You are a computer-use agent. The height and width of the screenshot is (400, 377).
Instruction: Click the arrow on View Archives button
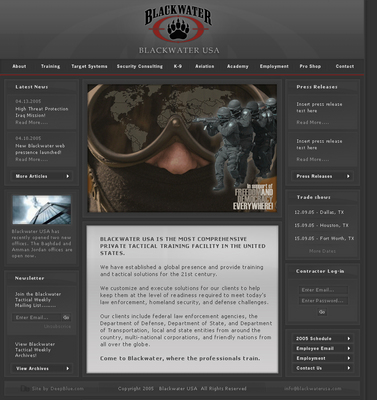(68, 368)
